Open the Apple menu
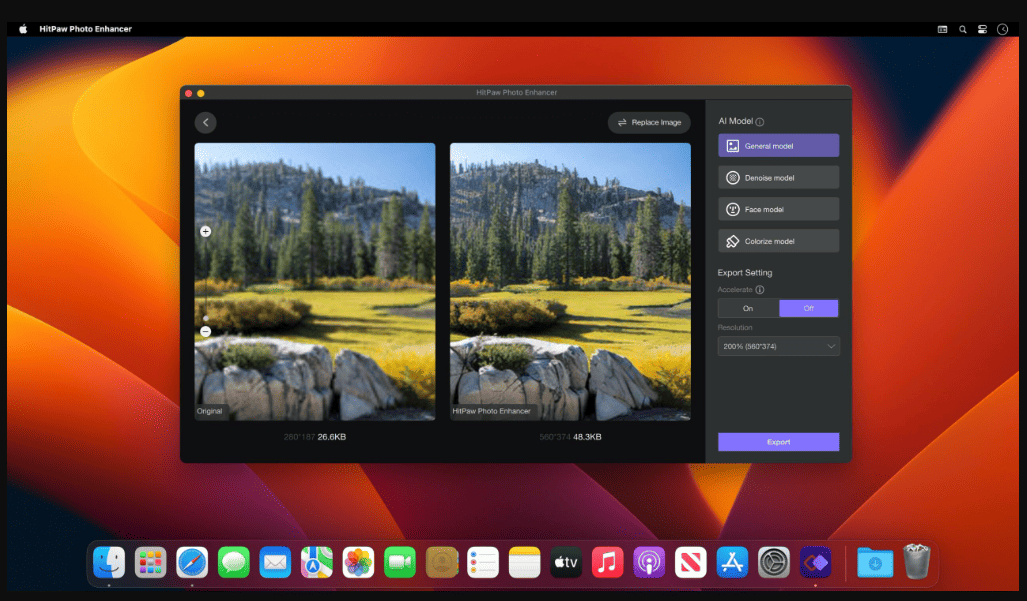1027x601 pixels. pos(24,29)
